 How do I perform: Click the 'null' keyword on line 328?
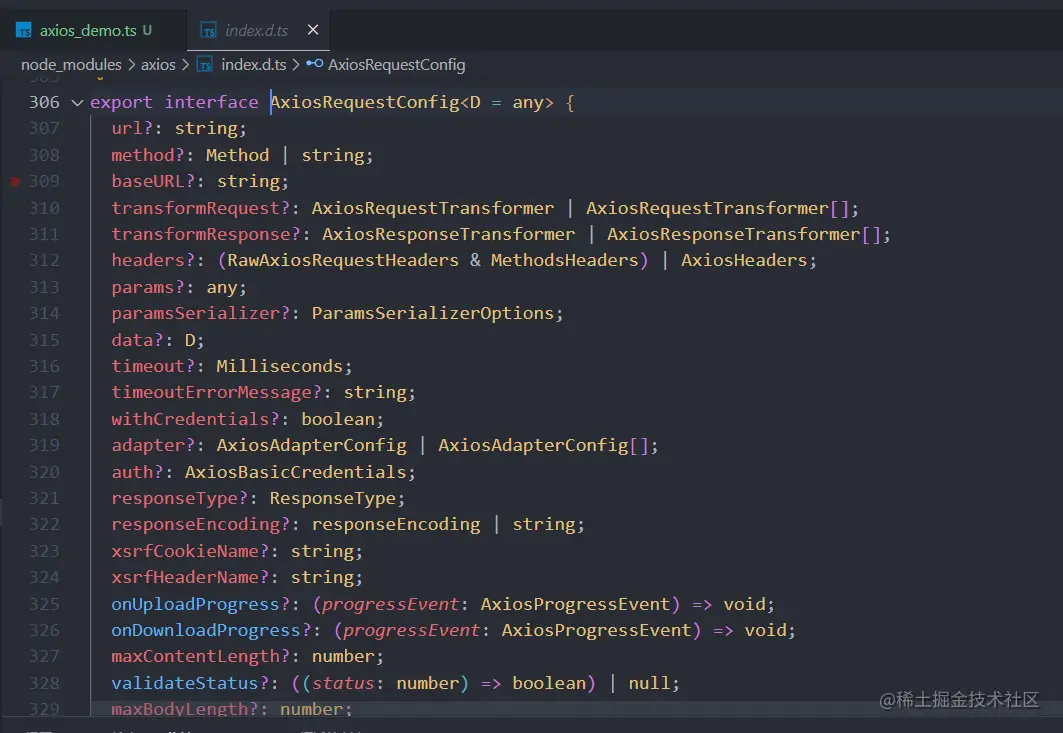[x=649, y=683]
